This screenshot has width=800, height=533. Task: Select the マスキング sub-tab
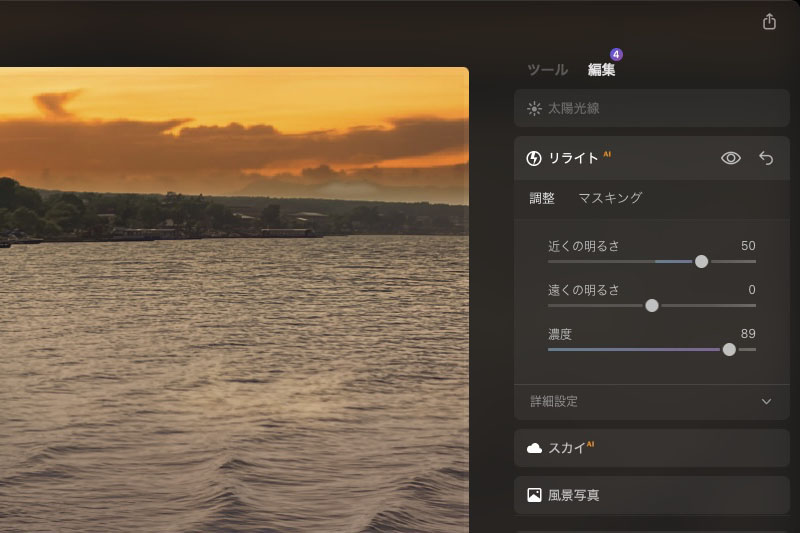click(610, 198)
